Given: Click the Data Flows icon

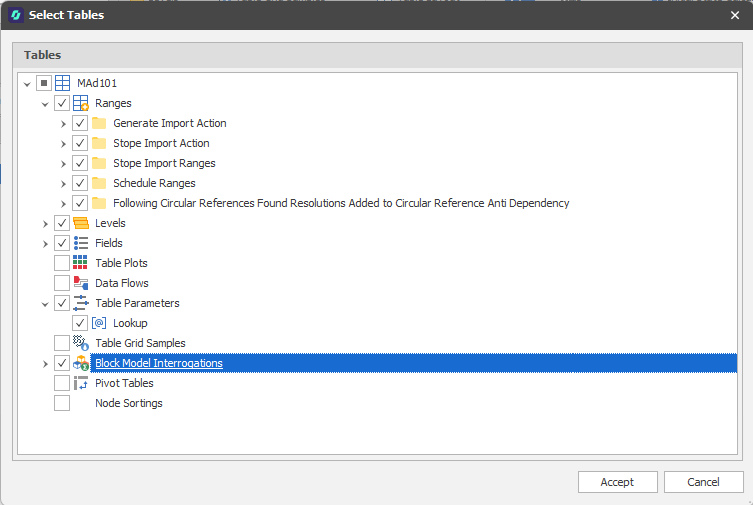Looking at the screenshot, I should (81, 283).
